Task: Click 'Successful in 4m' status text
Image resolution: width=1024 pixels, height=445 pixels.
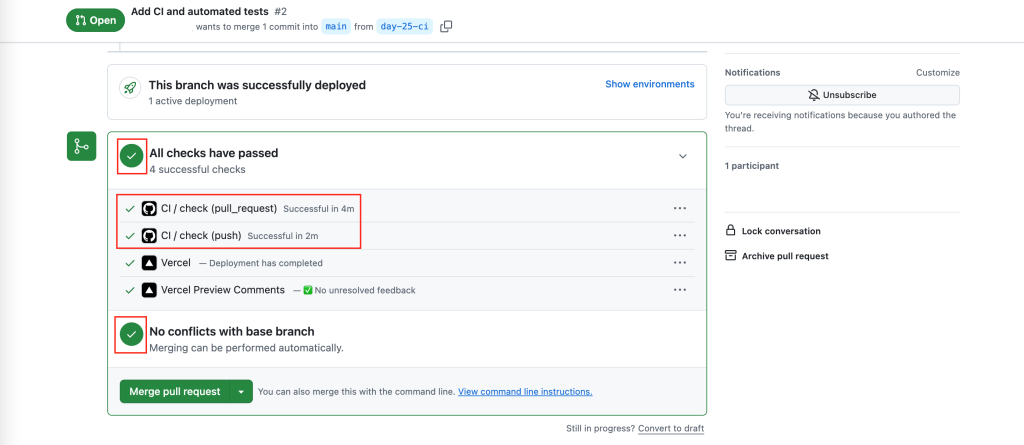Action: tap(318, 209)
